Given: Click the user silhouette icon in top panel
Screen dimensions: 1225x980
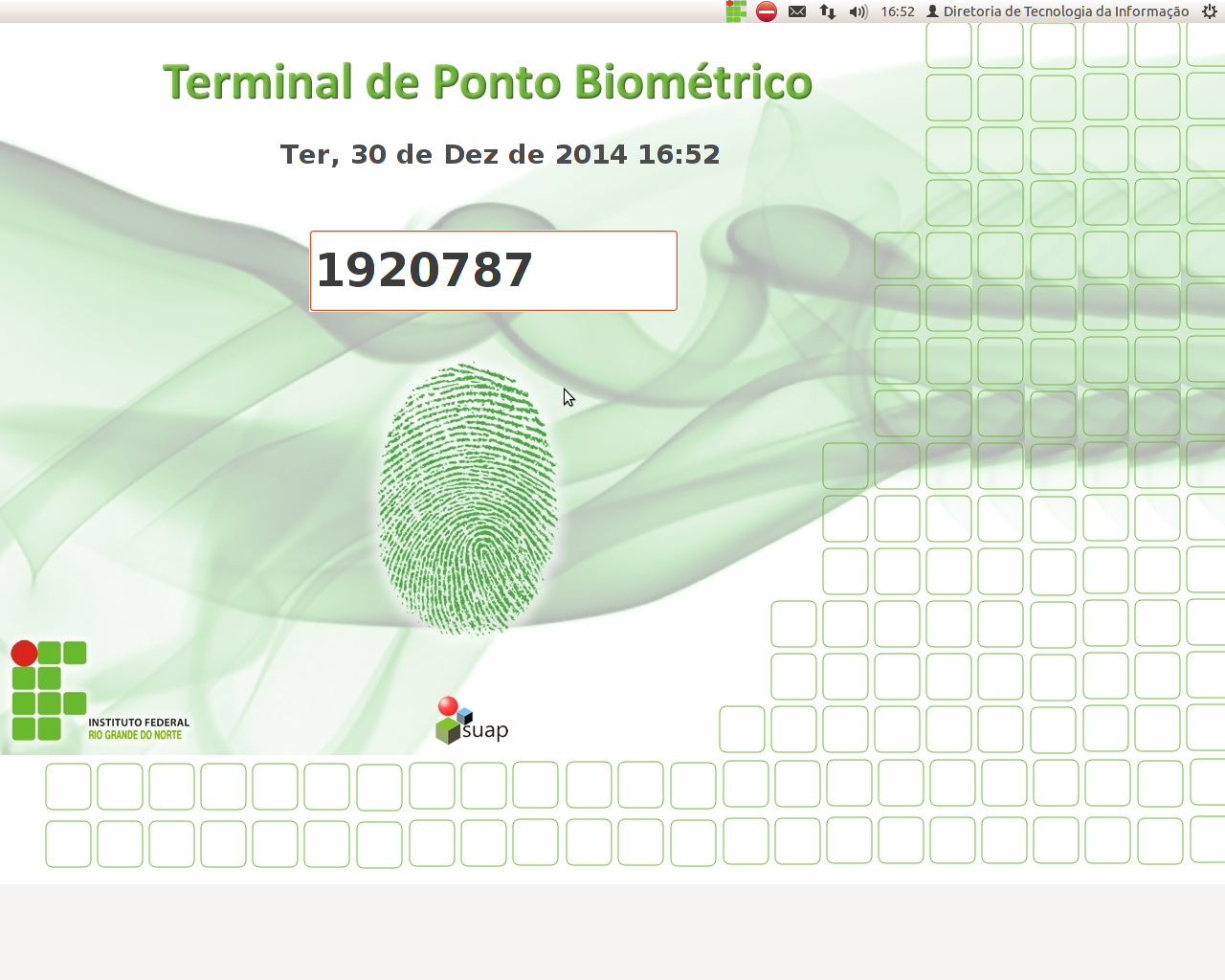Looking at the screenshot, I should 932,11.
